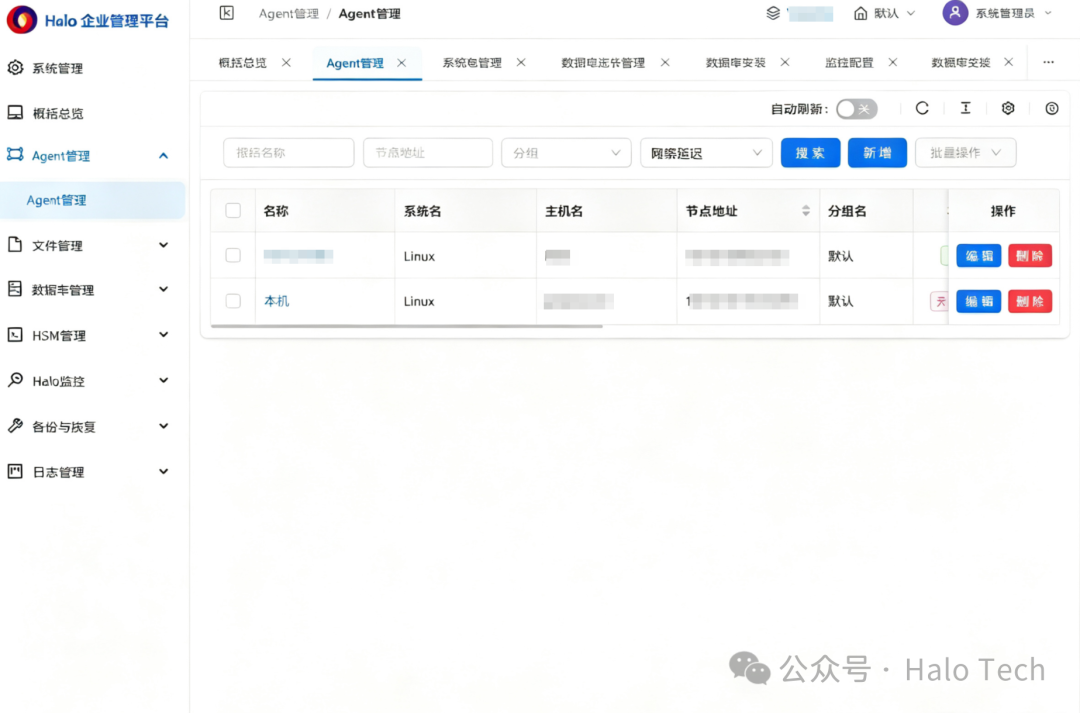The height and width of the screenshot is (713, 1080).
Task: Check the 本机 row checkbox
Action: (x=233, y=301)
